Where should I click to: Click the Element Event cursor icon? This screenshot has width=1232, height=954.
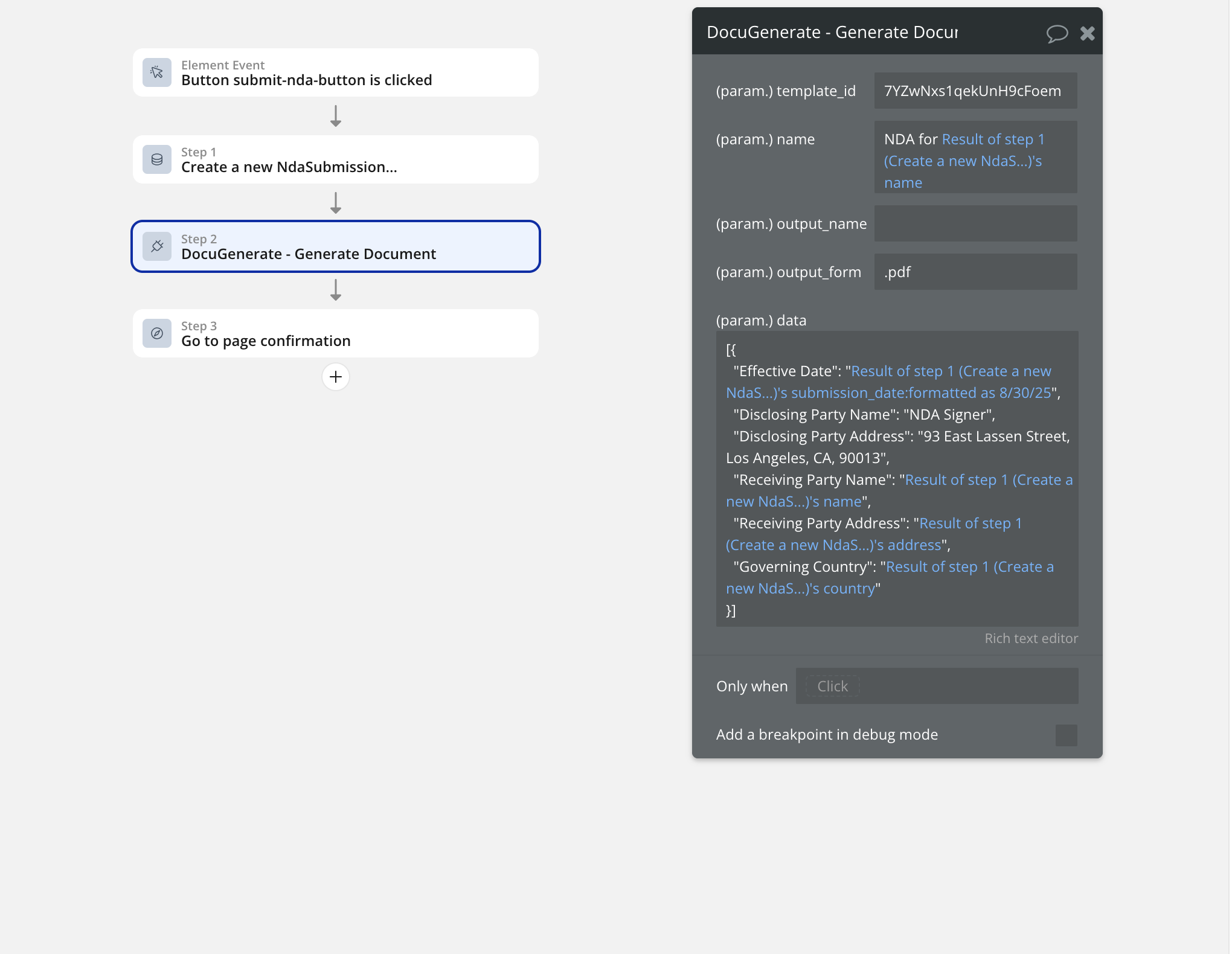(157, 72)
